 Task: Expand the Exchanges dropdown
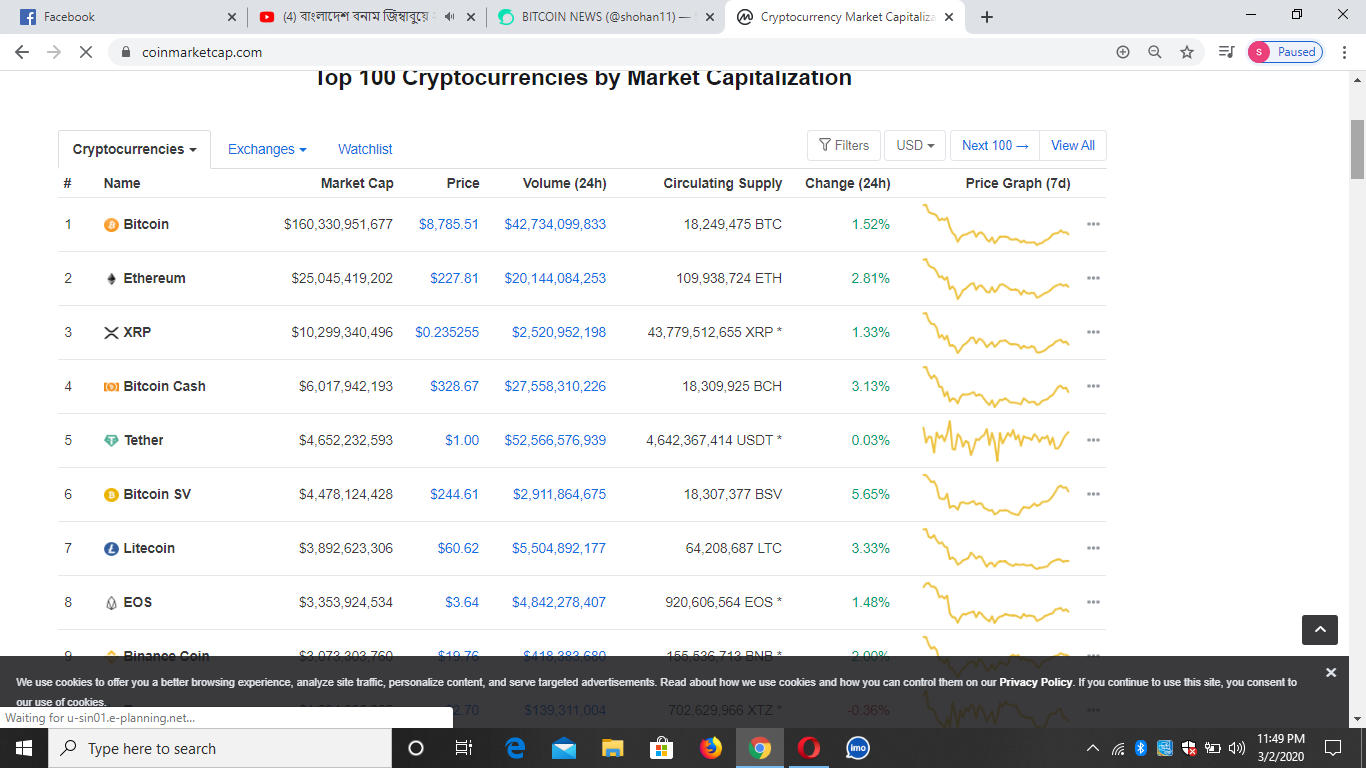tap(267, 150)
